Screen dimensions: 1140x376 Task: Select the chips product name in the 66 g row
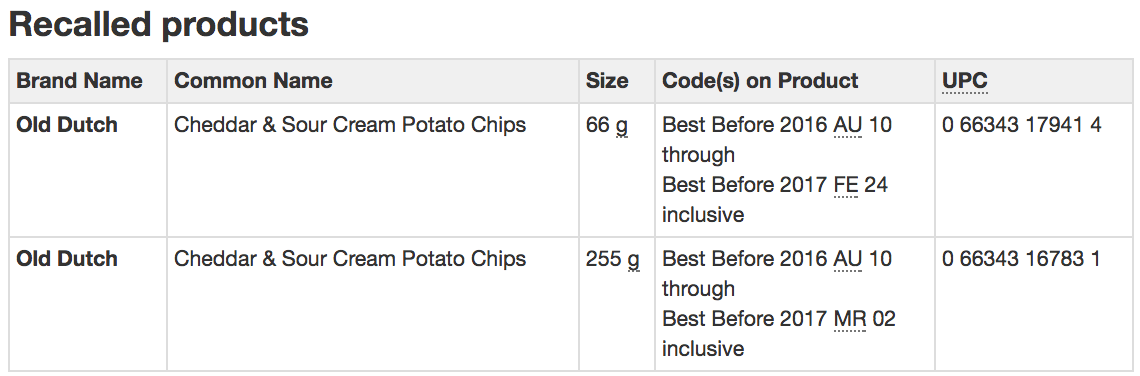coord(350,125)
